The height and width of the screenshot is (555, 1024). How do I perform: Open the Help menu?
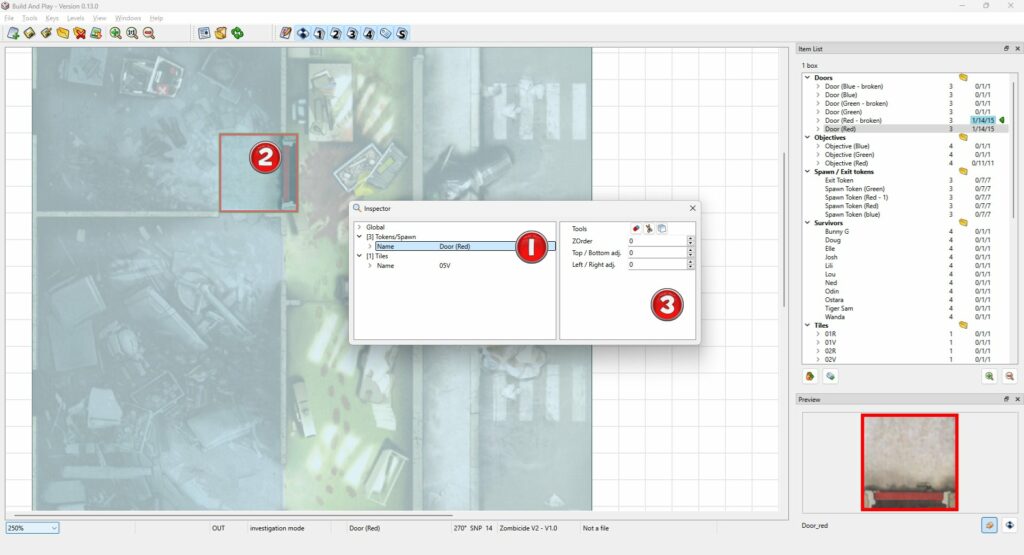coord(156,18)
